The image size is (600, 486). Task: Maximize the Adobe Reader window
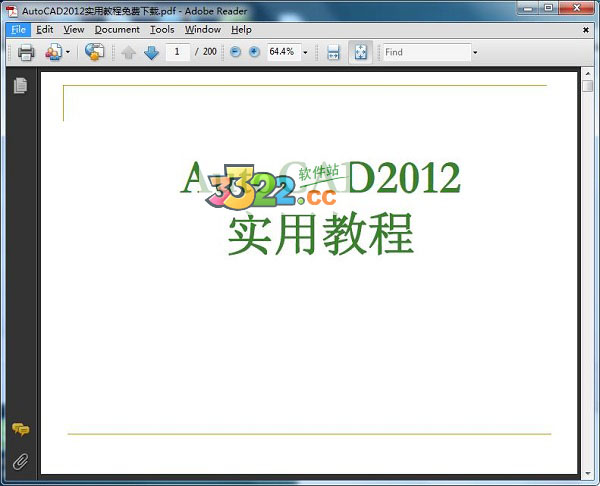pyautogui.click(x=549, y=8)
